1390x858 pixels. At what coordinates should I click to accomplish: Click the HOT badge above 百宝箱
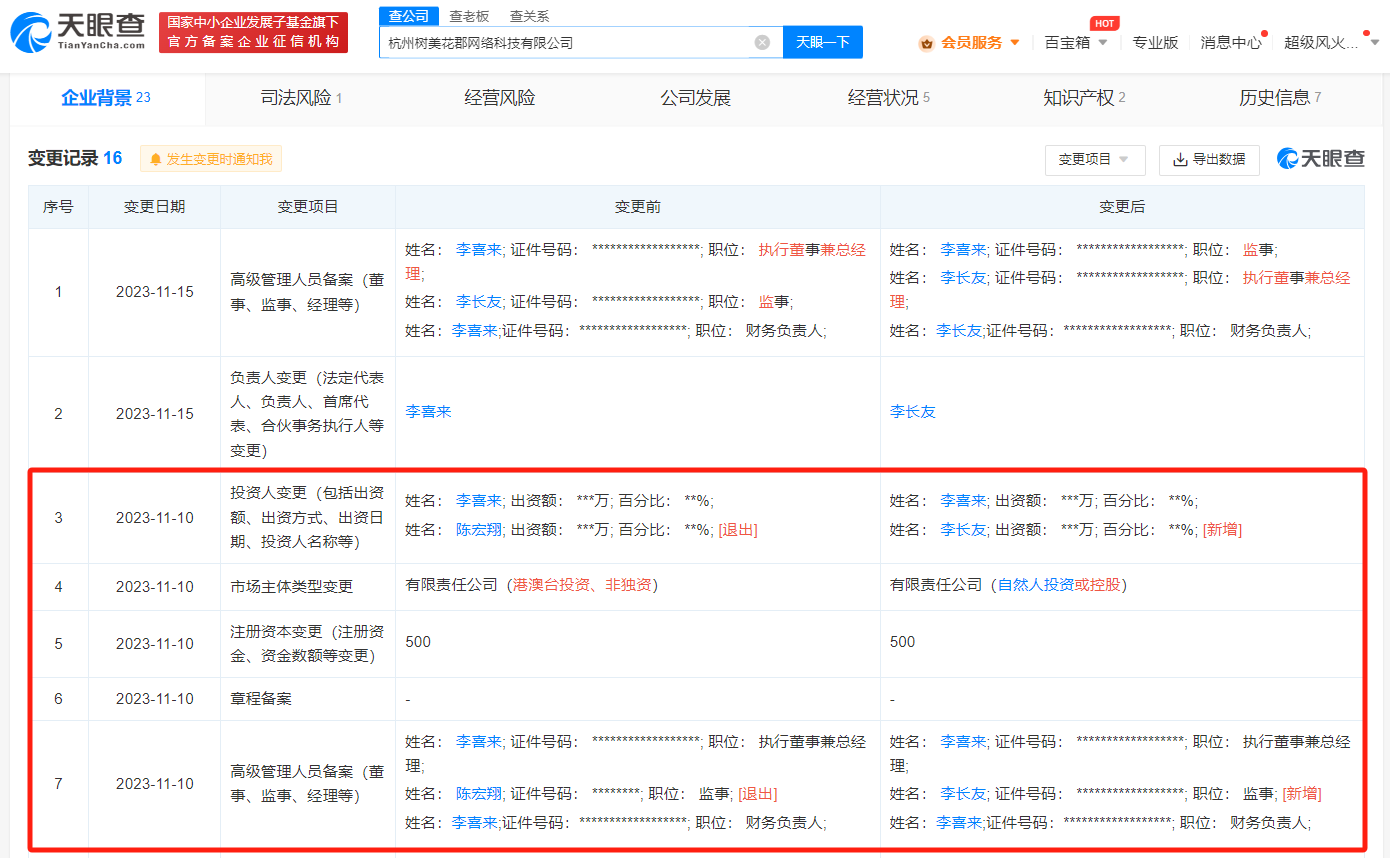pos(1105,22)
